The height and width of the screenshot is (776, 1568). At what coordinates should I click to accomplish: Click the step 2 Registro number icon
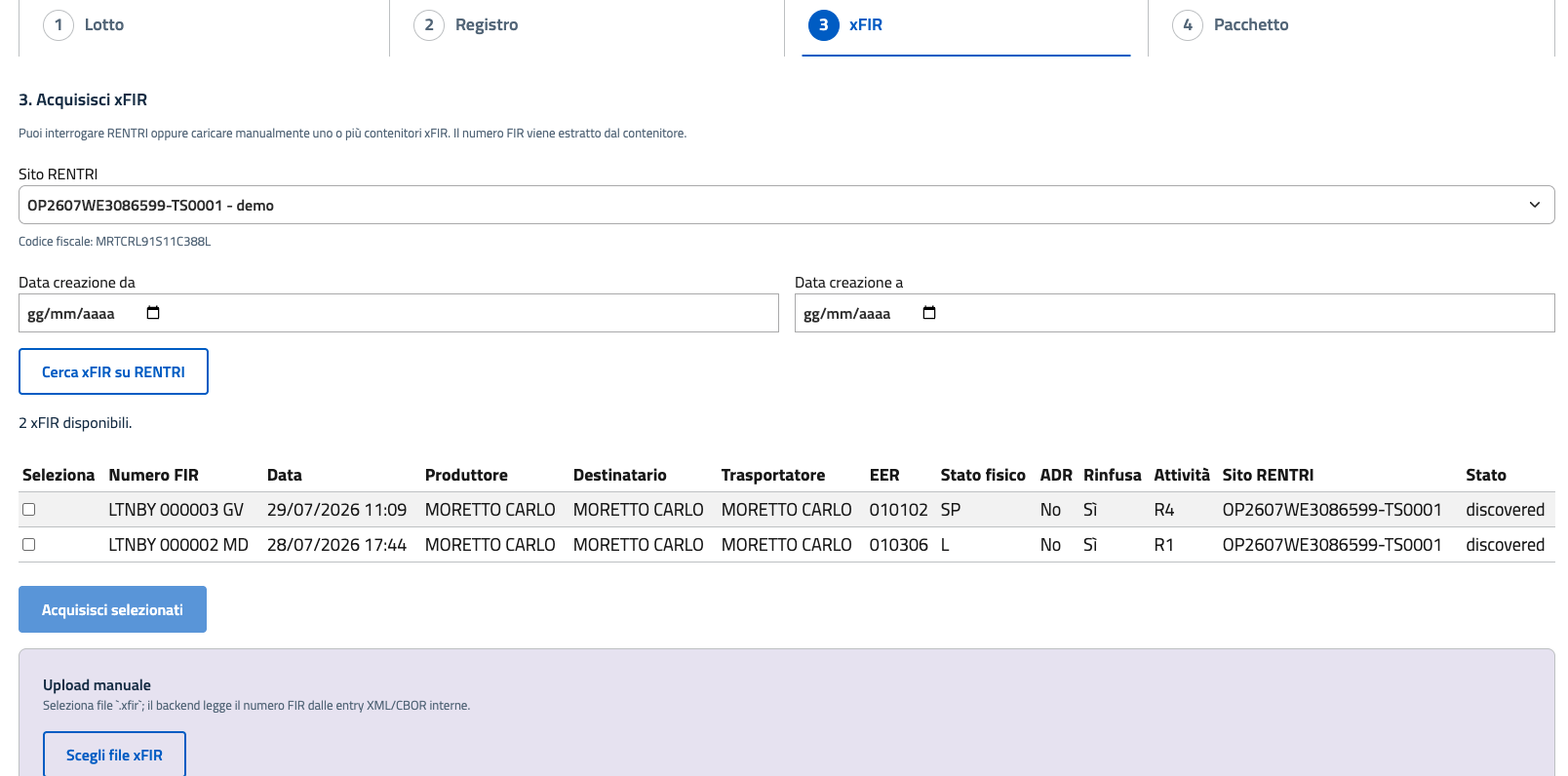coord(429,25)
